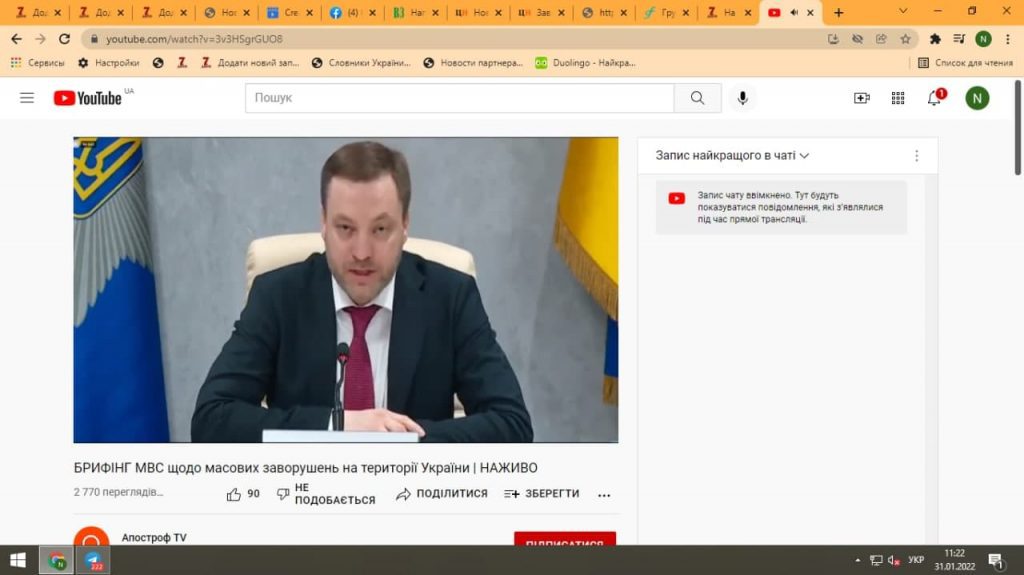
Task: Click the 'ЗБЕРЕГТИ' save button
Action: [x=541, y=494]
